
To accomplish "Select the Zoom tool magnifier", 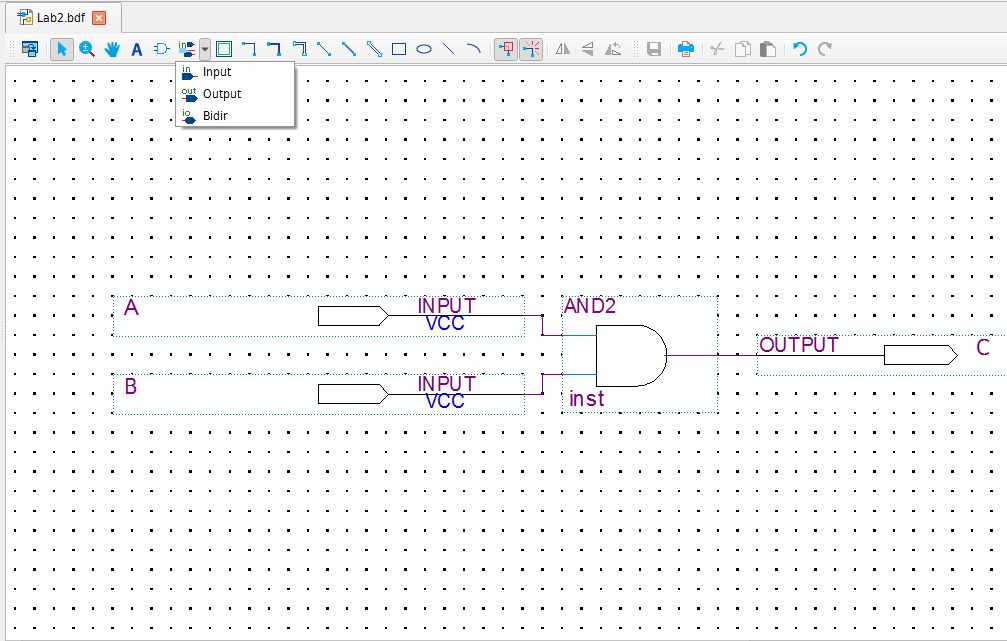I will click(87, 49).
